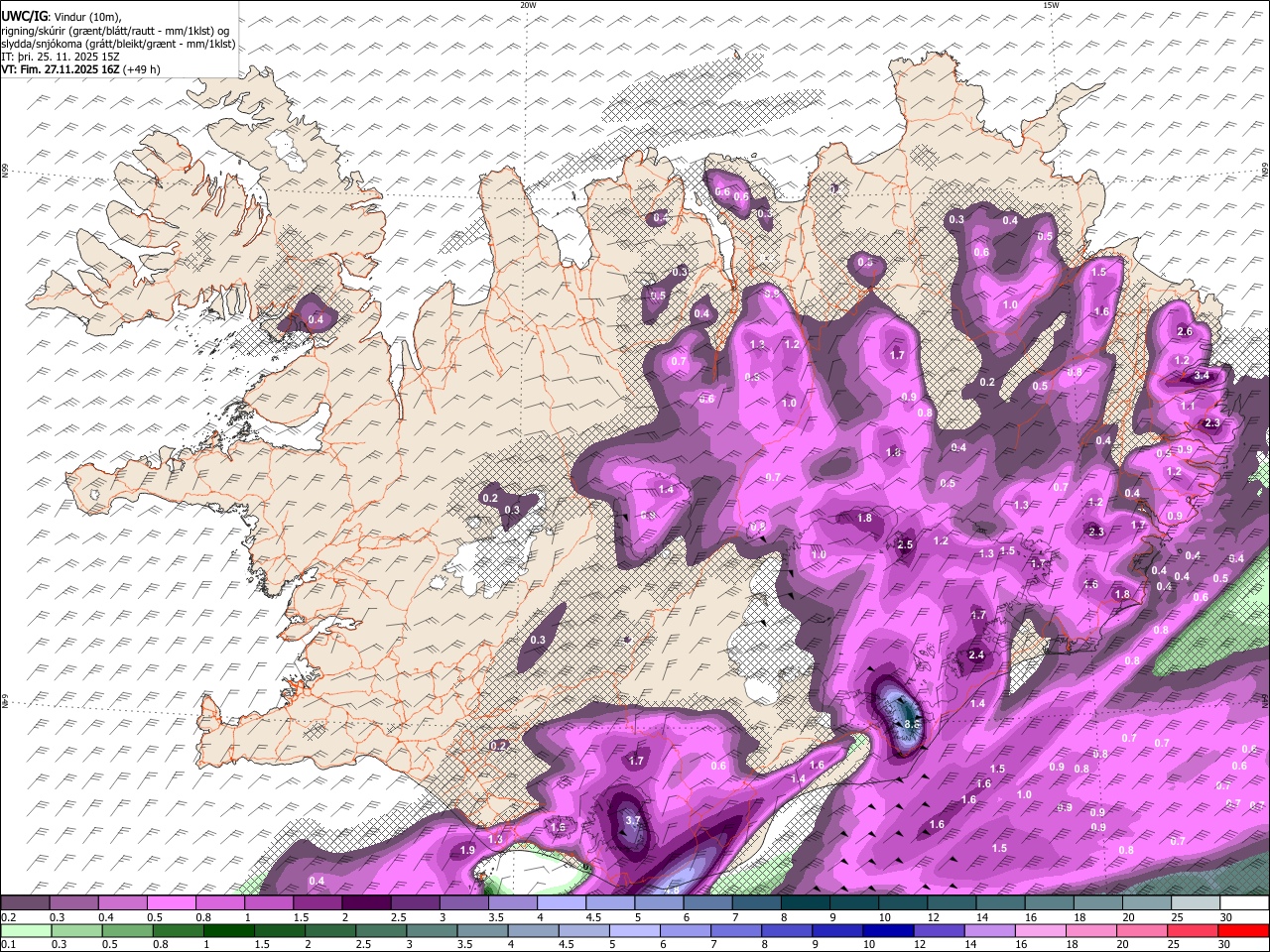Click the '0.1' label in the rain legend
Screen dimensions: 1270x952
[8, 945]
